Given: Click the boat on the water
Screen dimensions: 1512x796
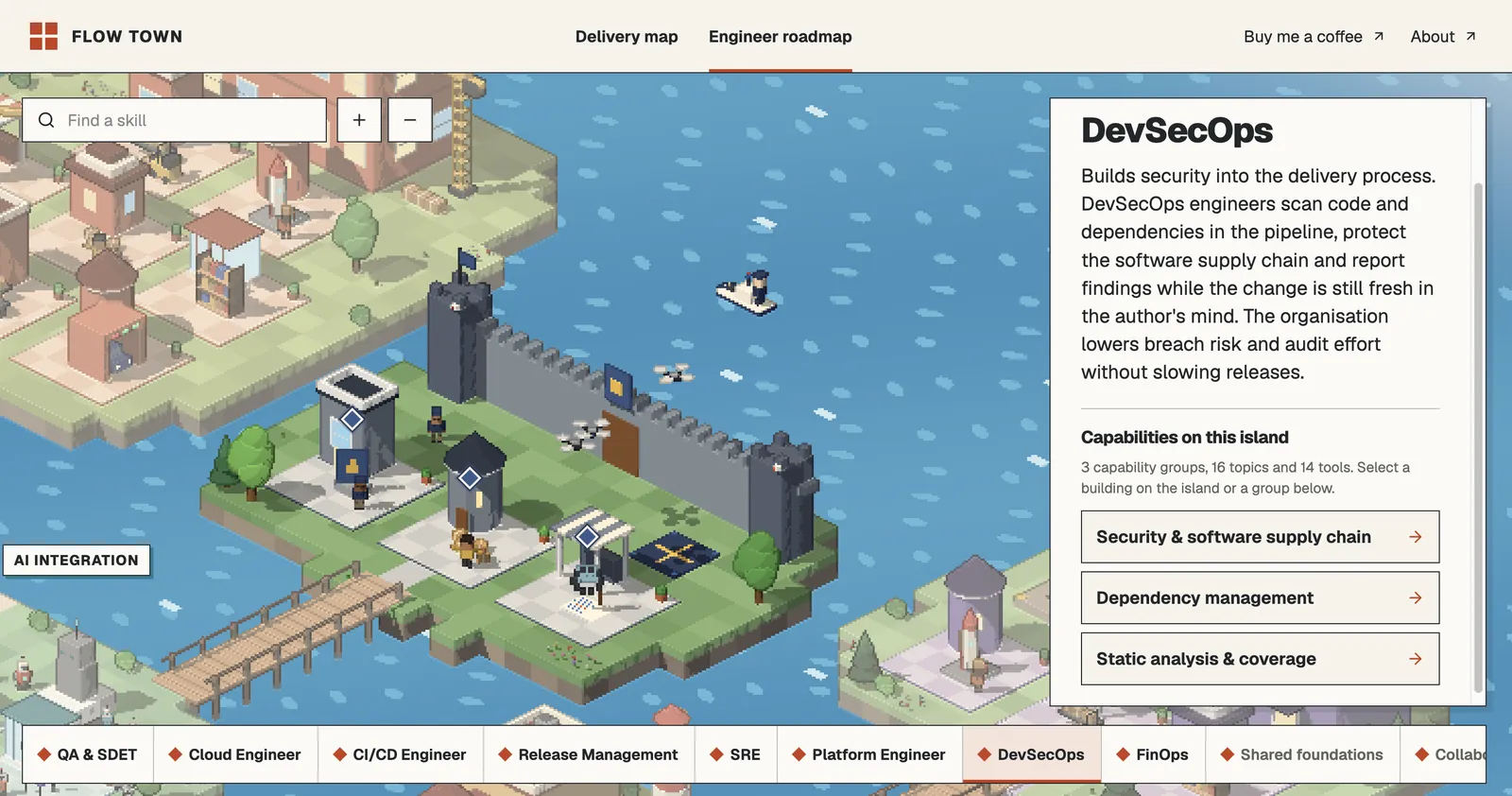Looking at the screenshot, I should tap(747, 291).
